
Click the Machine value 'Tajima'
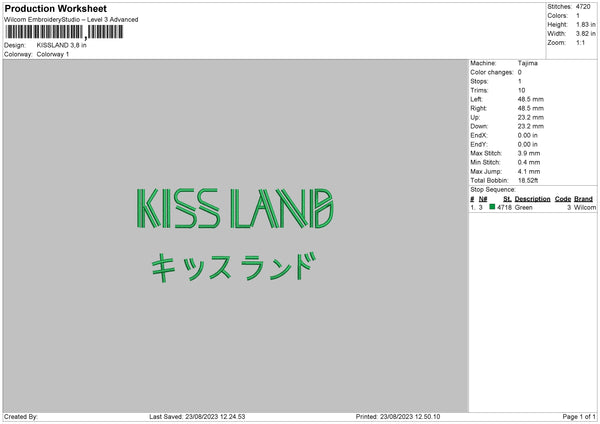click(528, 63)
